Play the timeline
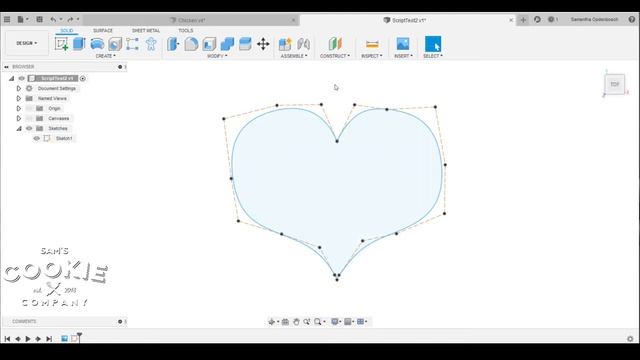 28,339
